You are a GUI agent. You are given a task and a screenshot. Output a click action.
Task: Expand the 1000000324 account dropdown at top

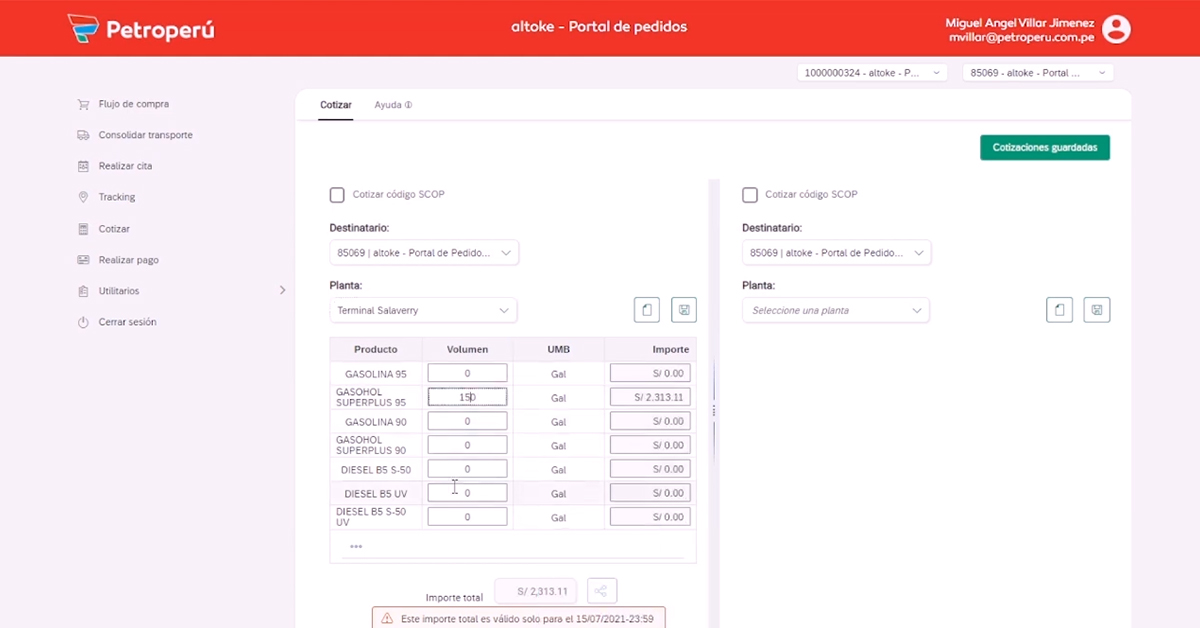(872, 73)
